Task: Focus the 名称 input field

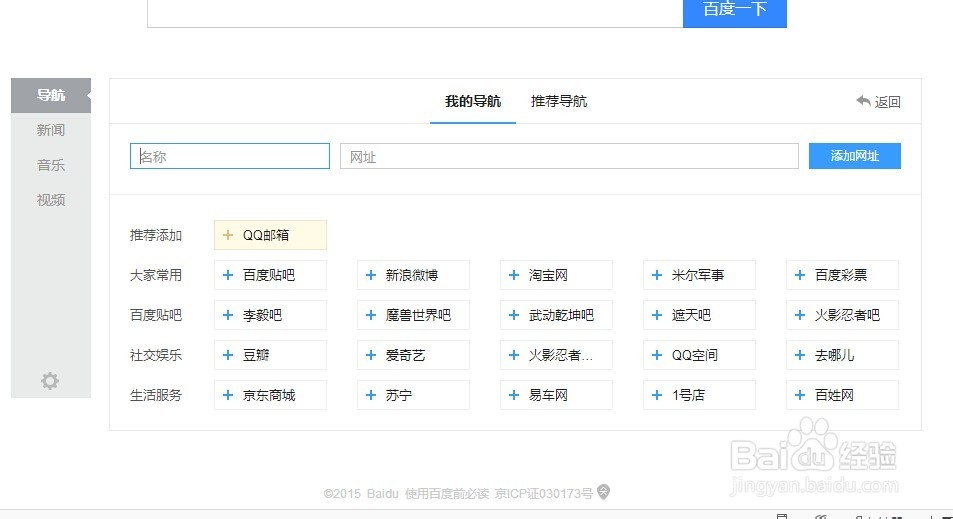Action: [x=230, y=156]
